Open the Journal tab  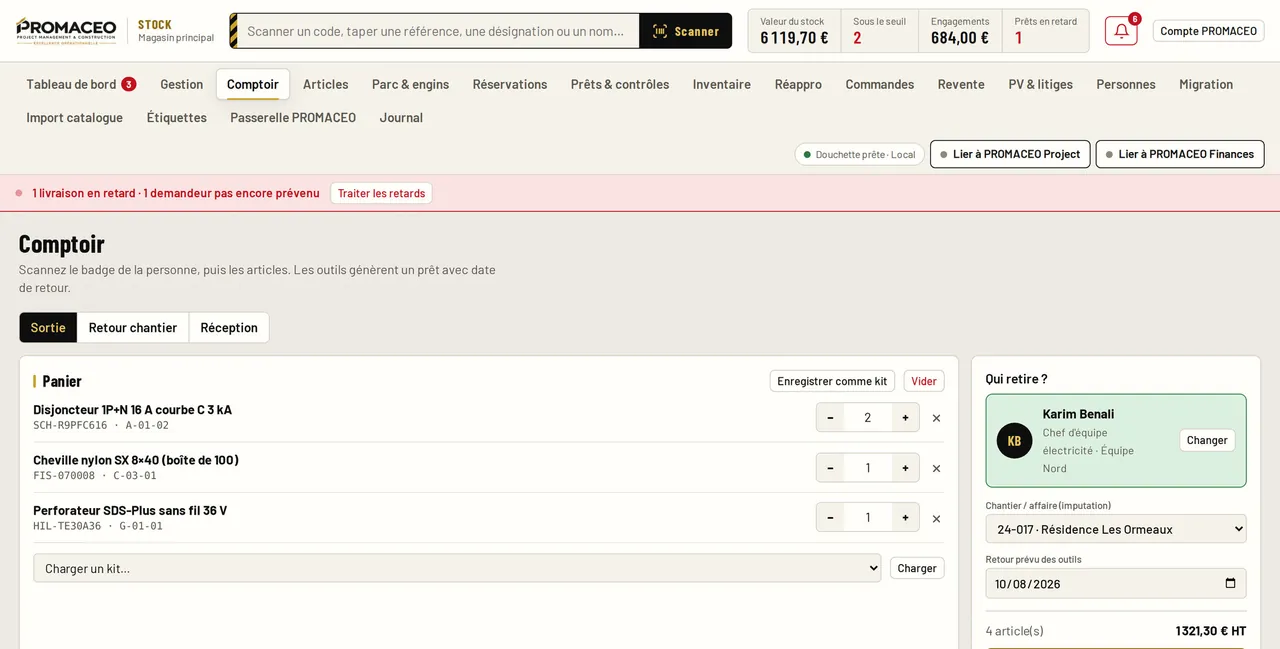pyautogui.click(x=401, y=117)
